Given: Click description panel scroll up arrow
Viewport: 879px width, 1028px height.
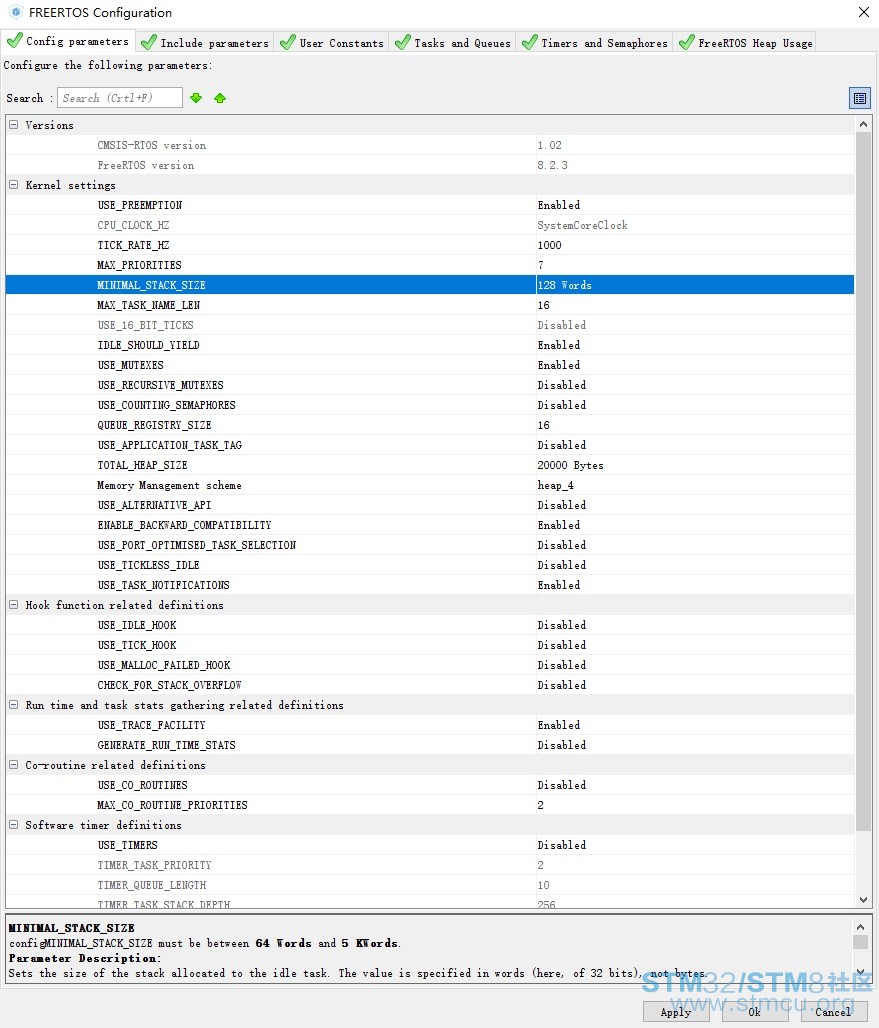Looking at the screenshot, I should click(860, 926).
